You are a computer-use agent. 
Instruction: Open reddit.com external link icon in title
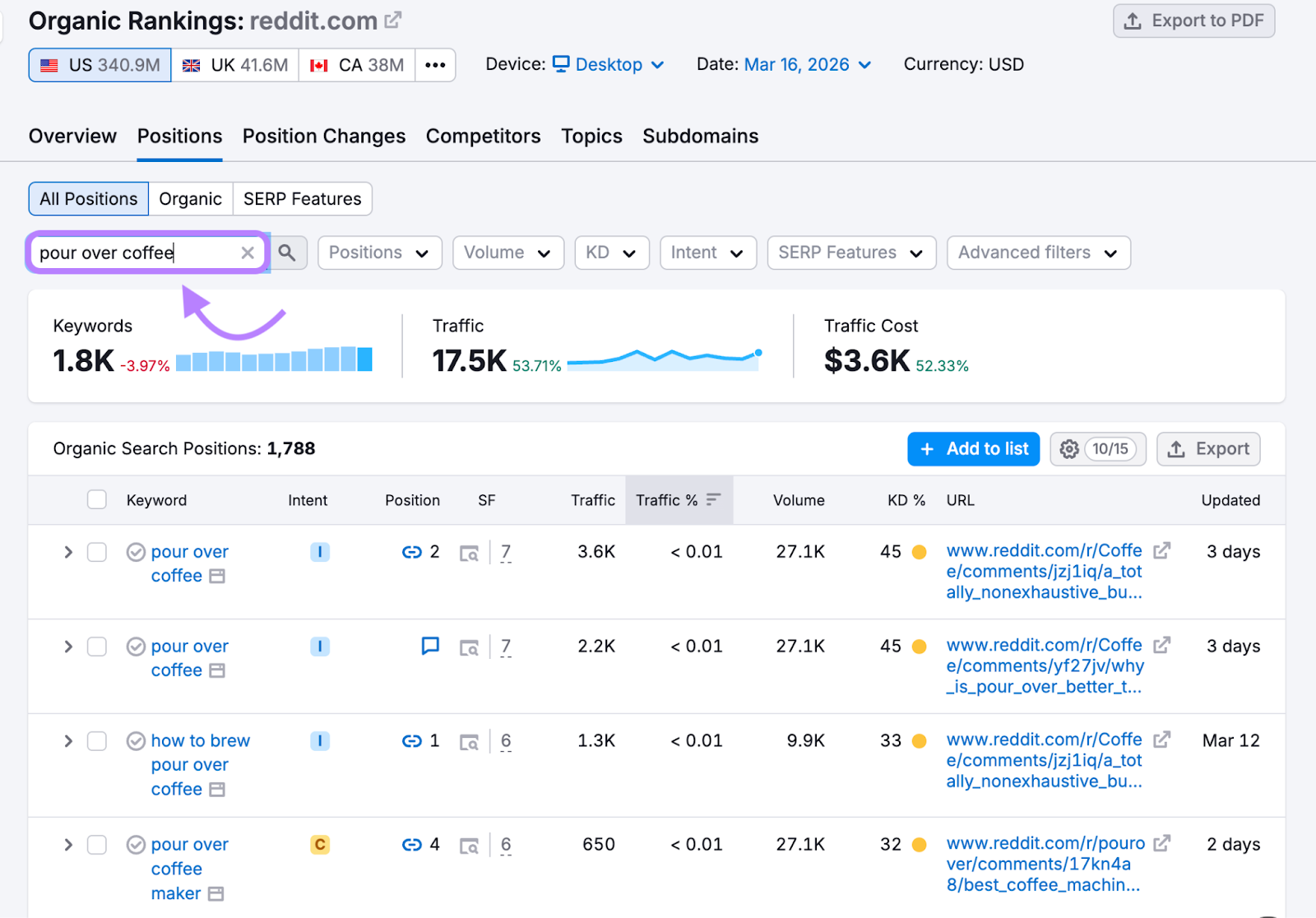tap(393, 20)
